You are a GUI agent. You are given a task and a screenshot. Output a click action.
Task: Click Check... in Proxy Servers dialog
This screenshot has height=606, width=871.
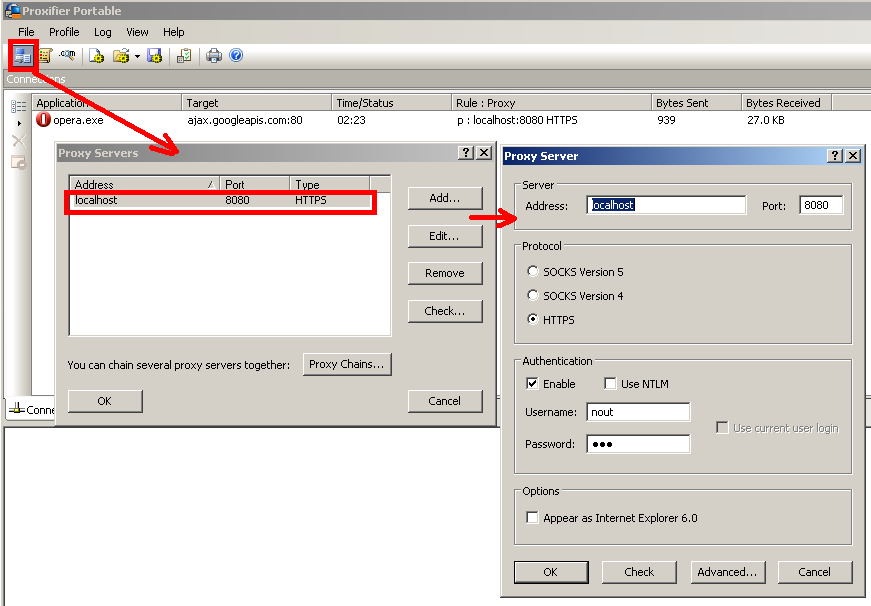click(x=445, y=311)
